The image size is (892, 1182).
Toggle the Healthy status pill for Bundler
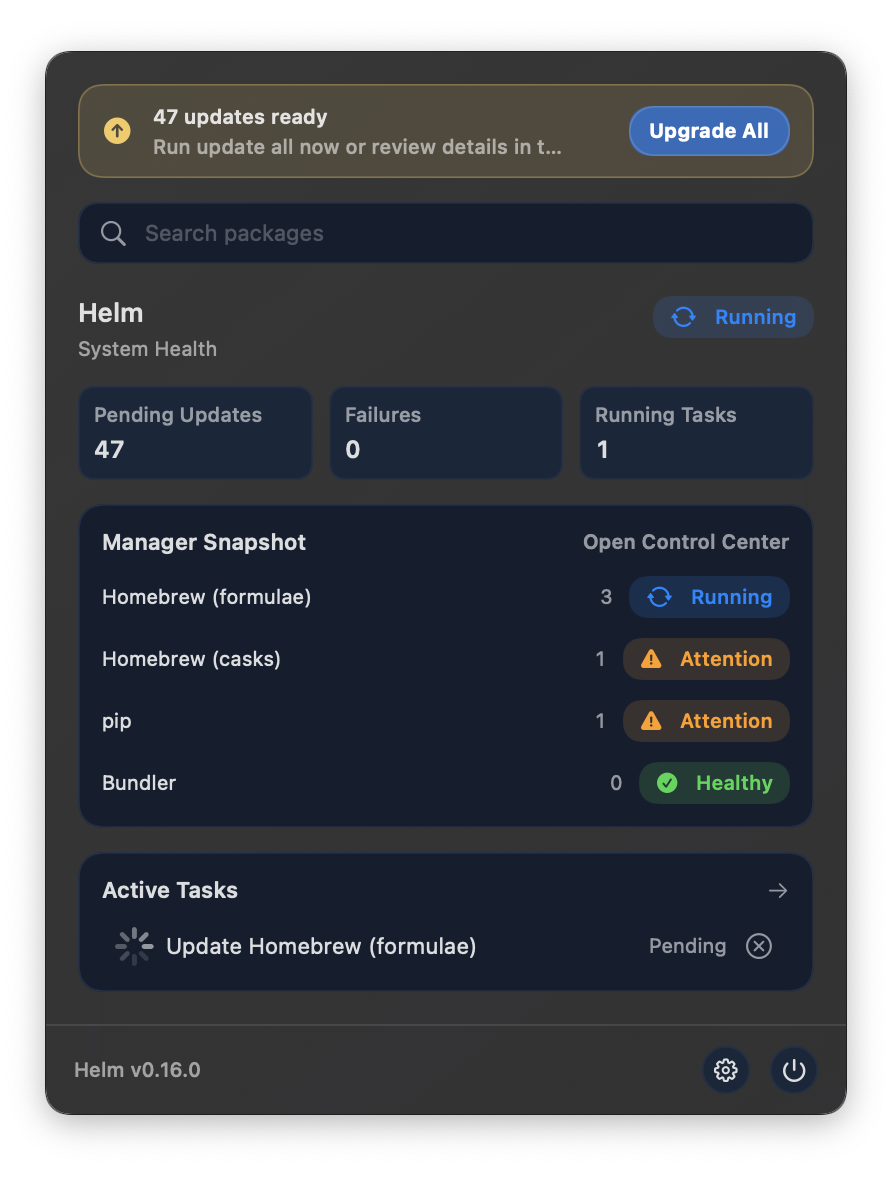(714, 783)
